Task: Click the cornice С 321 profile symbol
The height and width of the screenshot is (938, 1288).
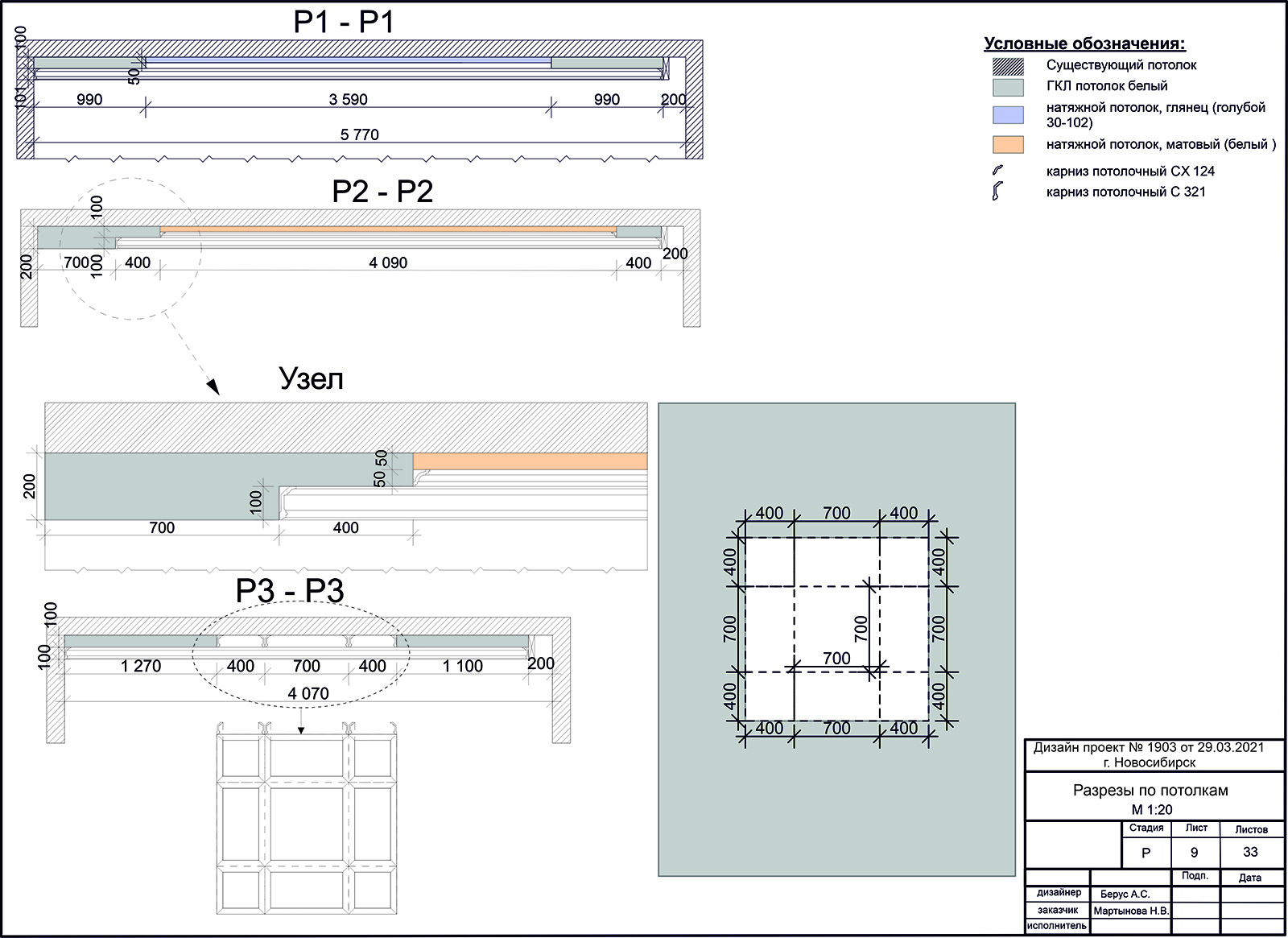Action: (997, 192)
